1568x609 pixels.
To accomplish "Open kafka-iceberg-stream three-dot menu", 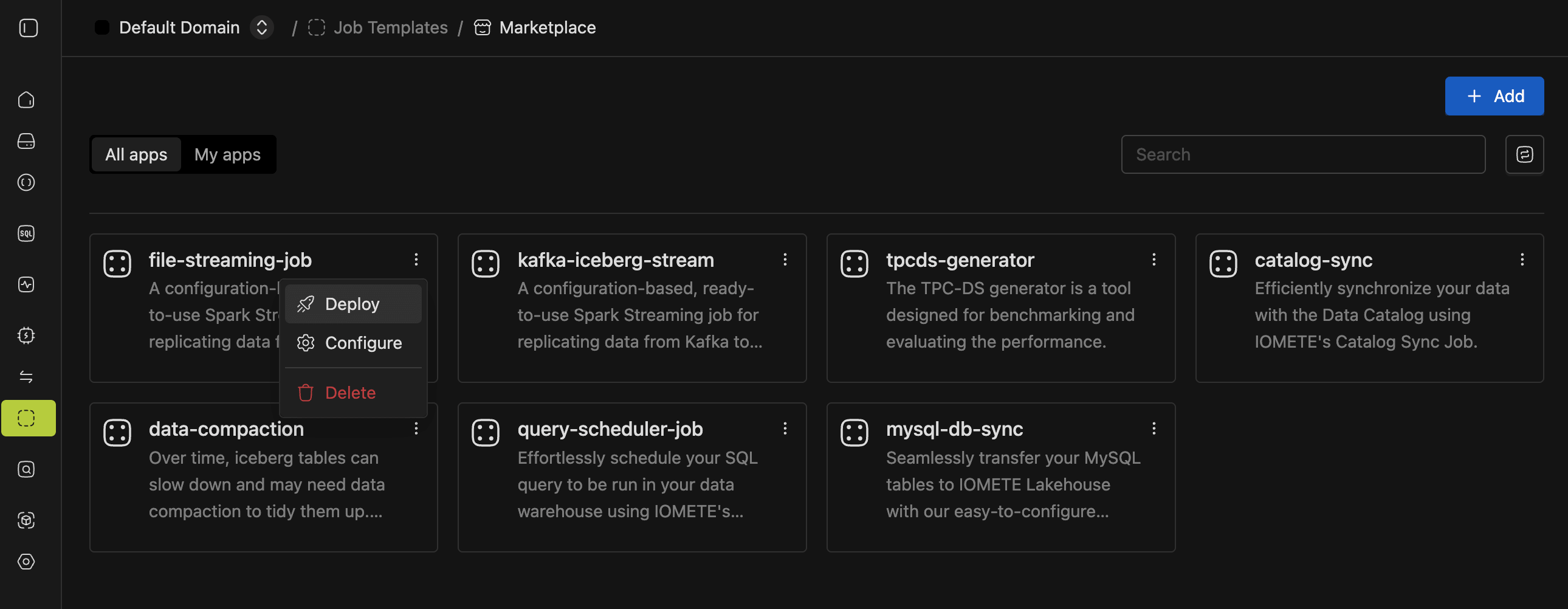I will click(x=785, y=260).
